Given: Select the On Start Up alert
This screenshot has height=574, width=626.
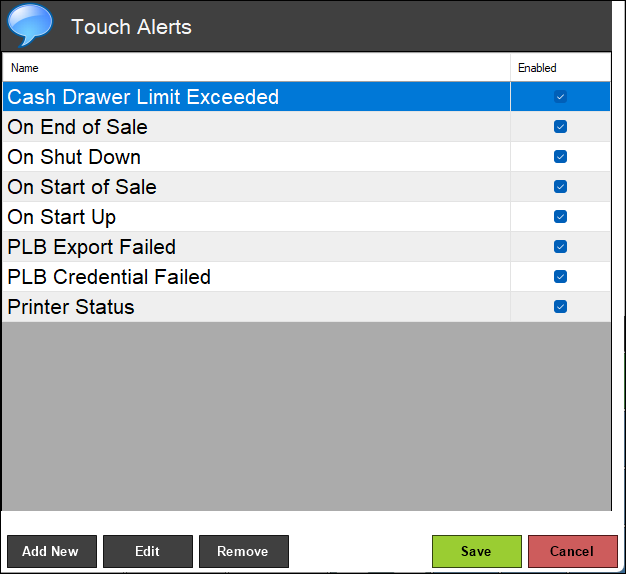Looking at the screenshot, I should tap(306, 217).
